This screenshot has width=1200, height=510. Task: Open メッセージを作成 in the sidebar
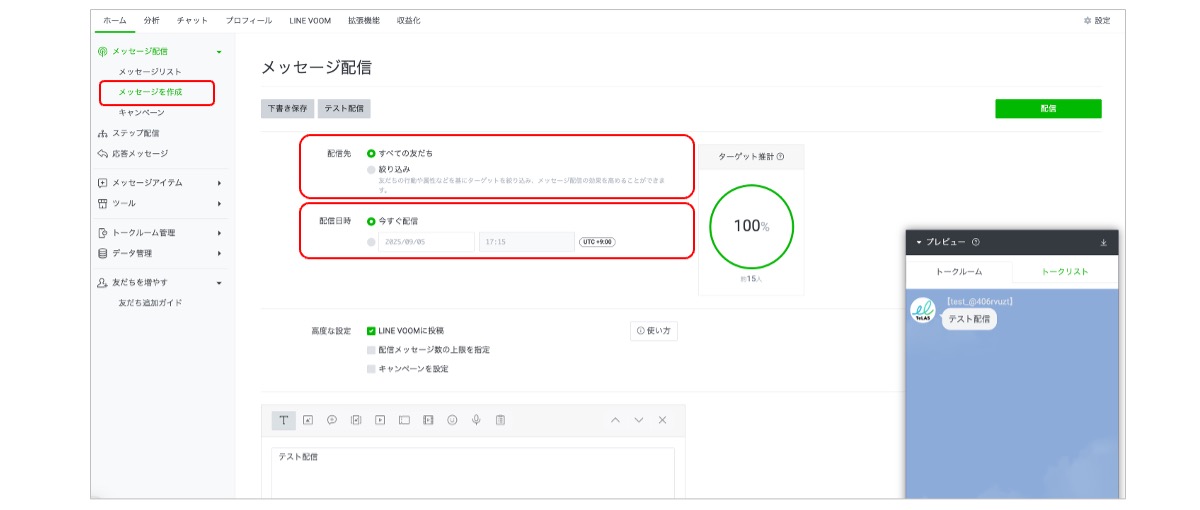coord(150,92)
